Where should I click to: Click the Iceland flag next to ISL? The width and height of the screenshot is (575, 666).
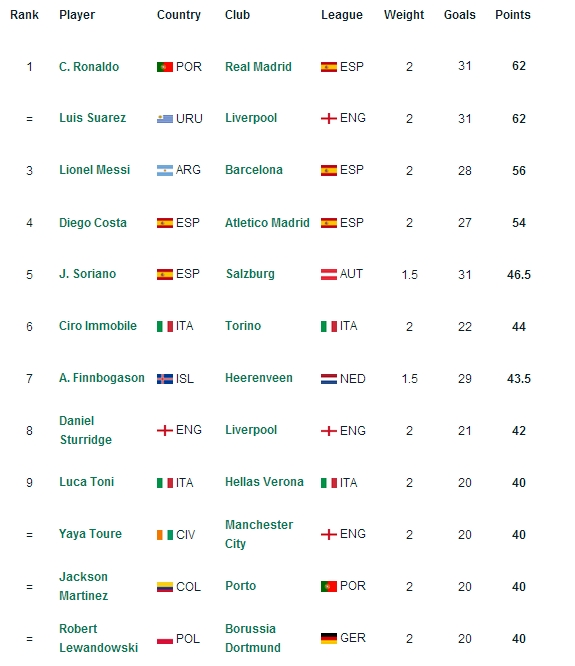[x=165, y=379]
